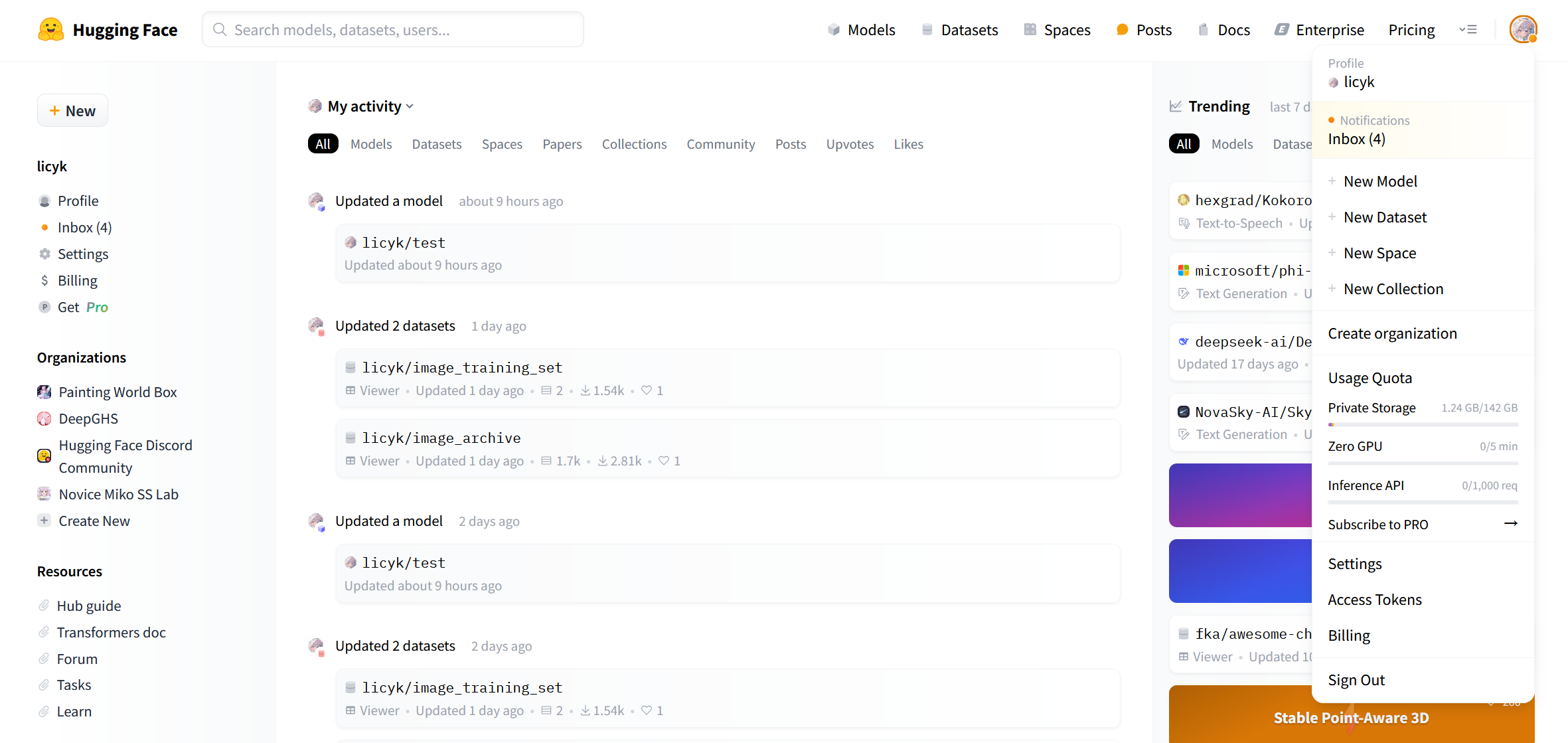1568x743 pixels.
Task: Open Access Tokens from profile menu
Action: (x=1374, y=600)
